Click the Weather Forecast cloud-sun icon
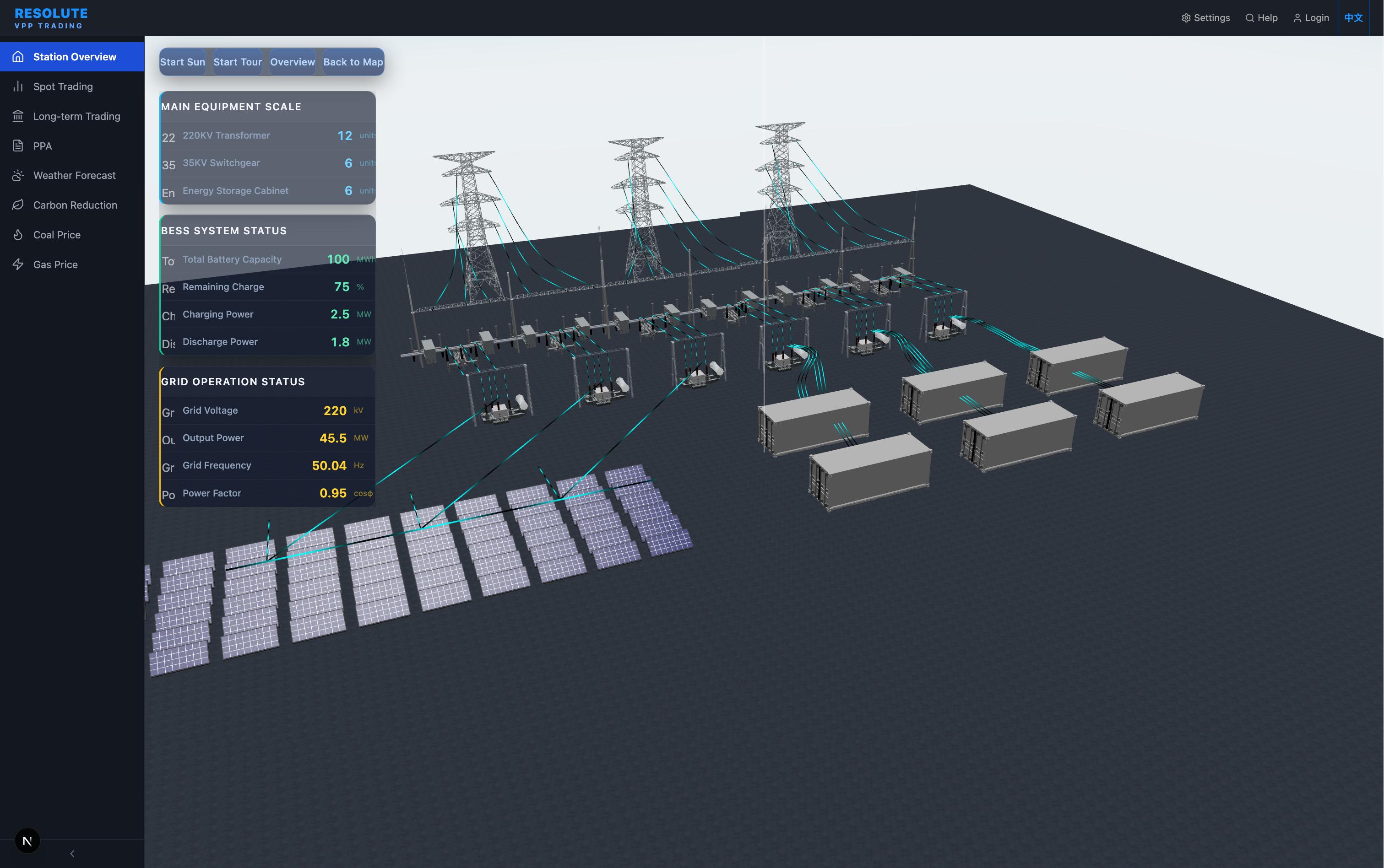1384x868 pixels. [18, 175]
